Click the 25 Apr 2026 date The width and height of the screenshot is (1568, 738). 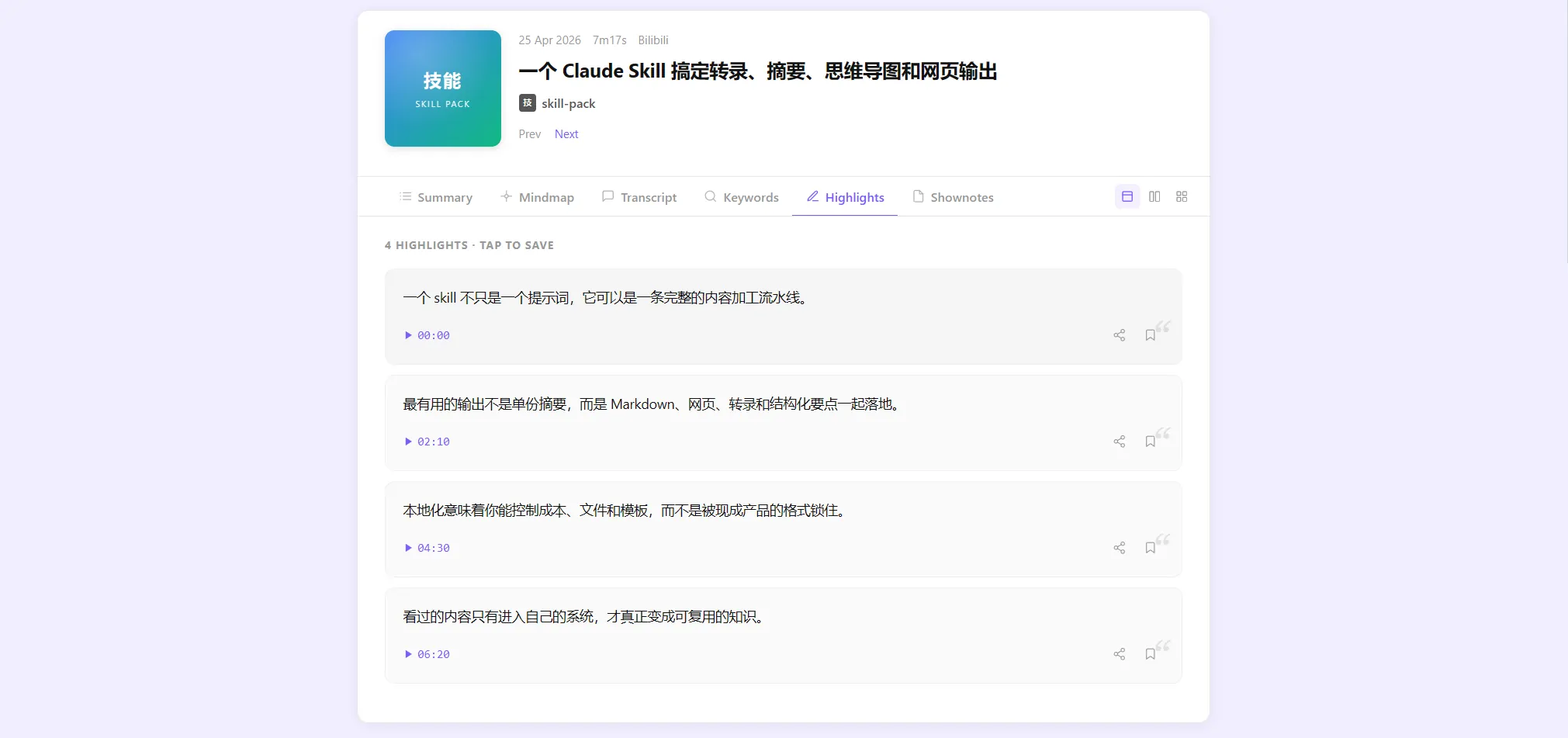(550, 40)
